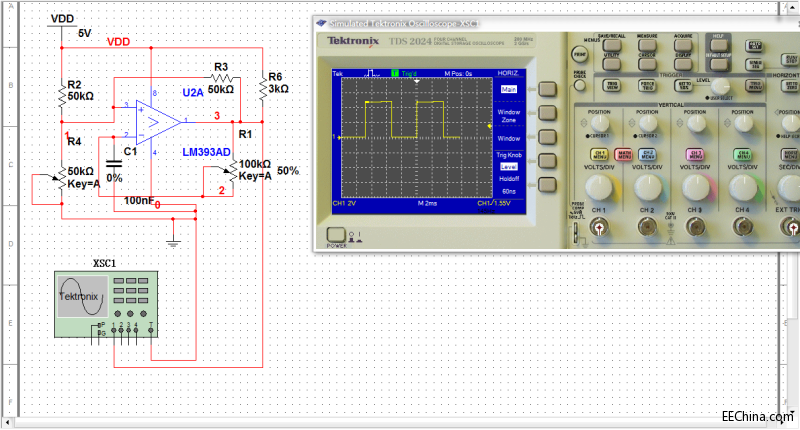Select the U2A LM393AD comparator symbol
Image resolution: width=800 pixels, height=430 pixels.
(x=158, y=122)
